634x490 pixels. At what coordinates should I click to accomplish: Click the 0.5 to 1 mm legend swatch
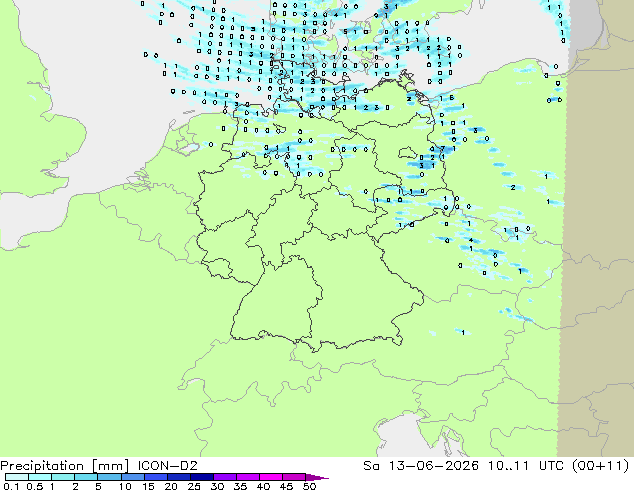tap(40, 477)
